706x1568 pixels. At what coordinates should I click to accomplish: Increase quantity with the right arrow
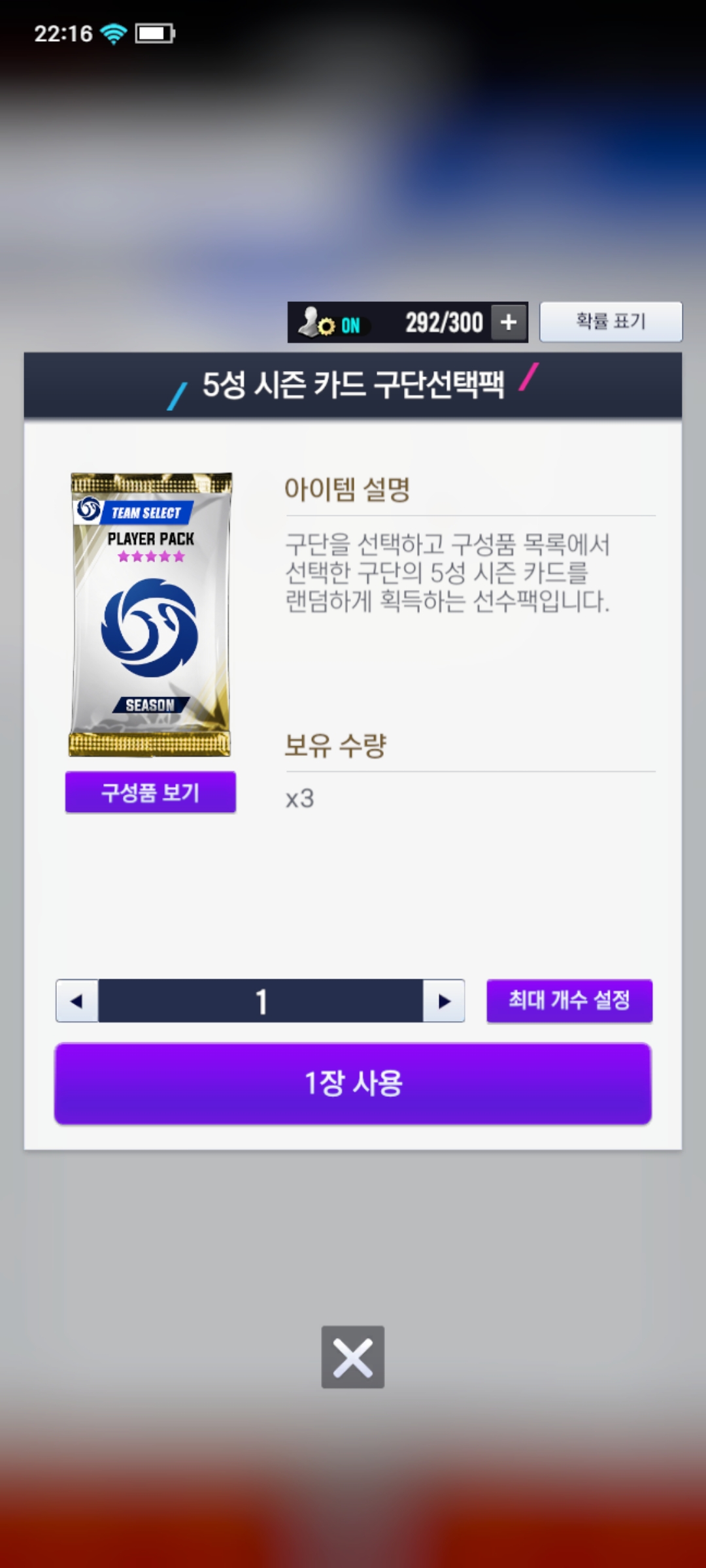pos(444,1000)
